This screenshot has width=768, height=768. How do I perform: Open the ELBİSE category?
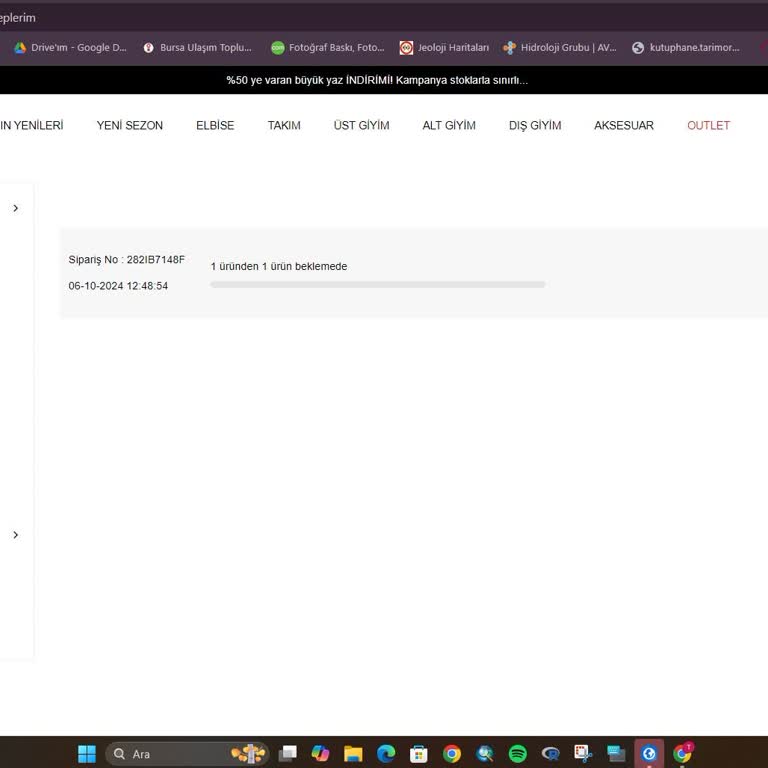pos(215,125)
